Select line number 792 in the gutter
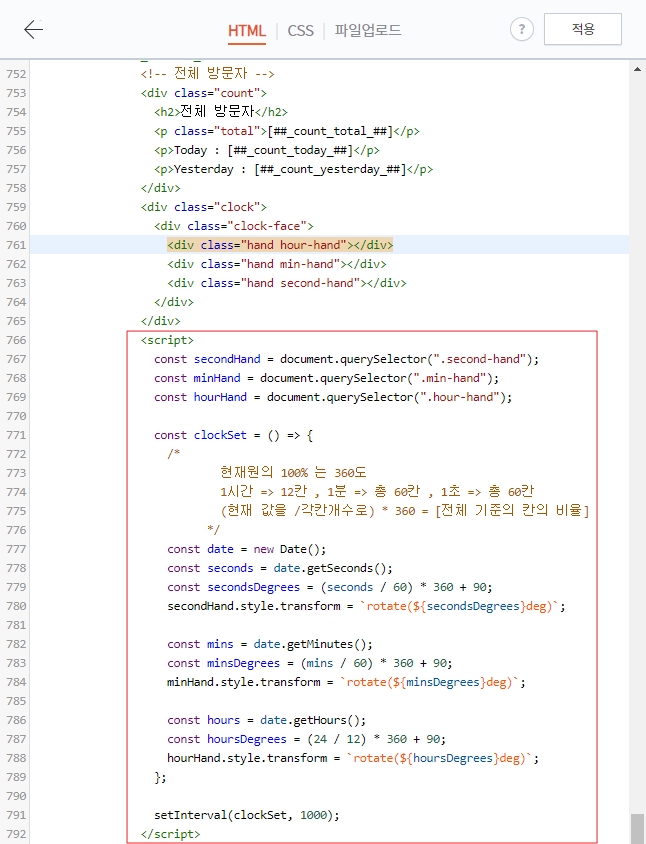This screenshot has height=844, width=646. [16, 834]
